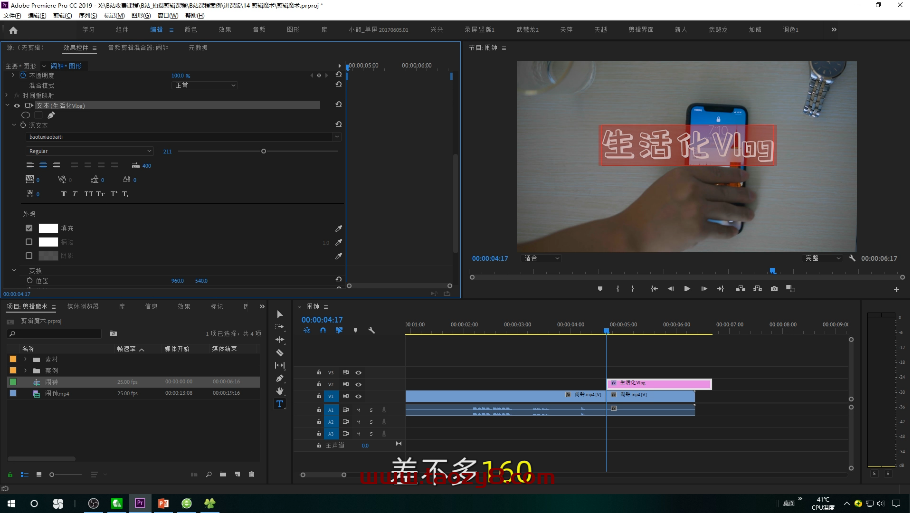
Task: Select the Ripple Edit tool
Action: (x=280, y=339)
